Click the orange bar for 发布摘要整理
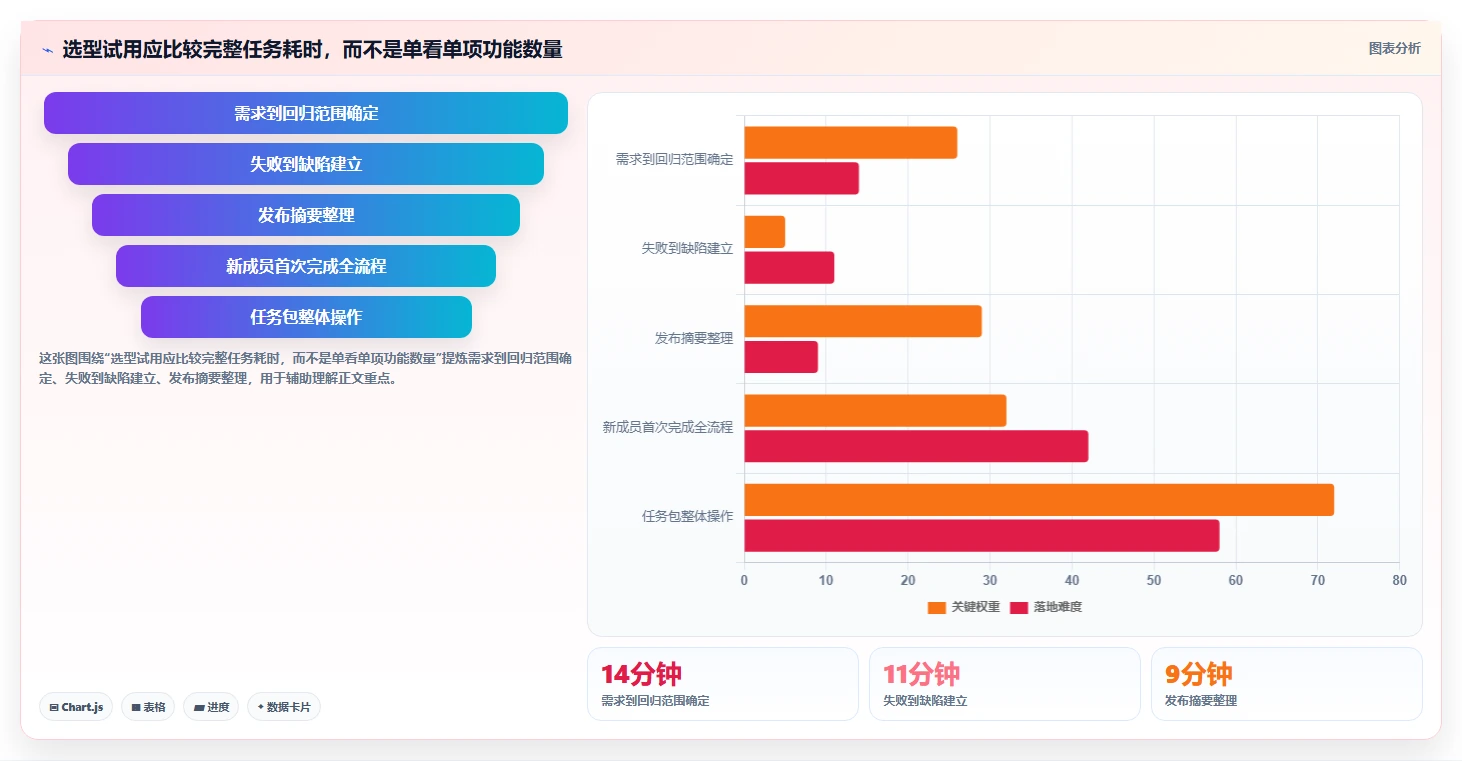 (x=863, y=321)
